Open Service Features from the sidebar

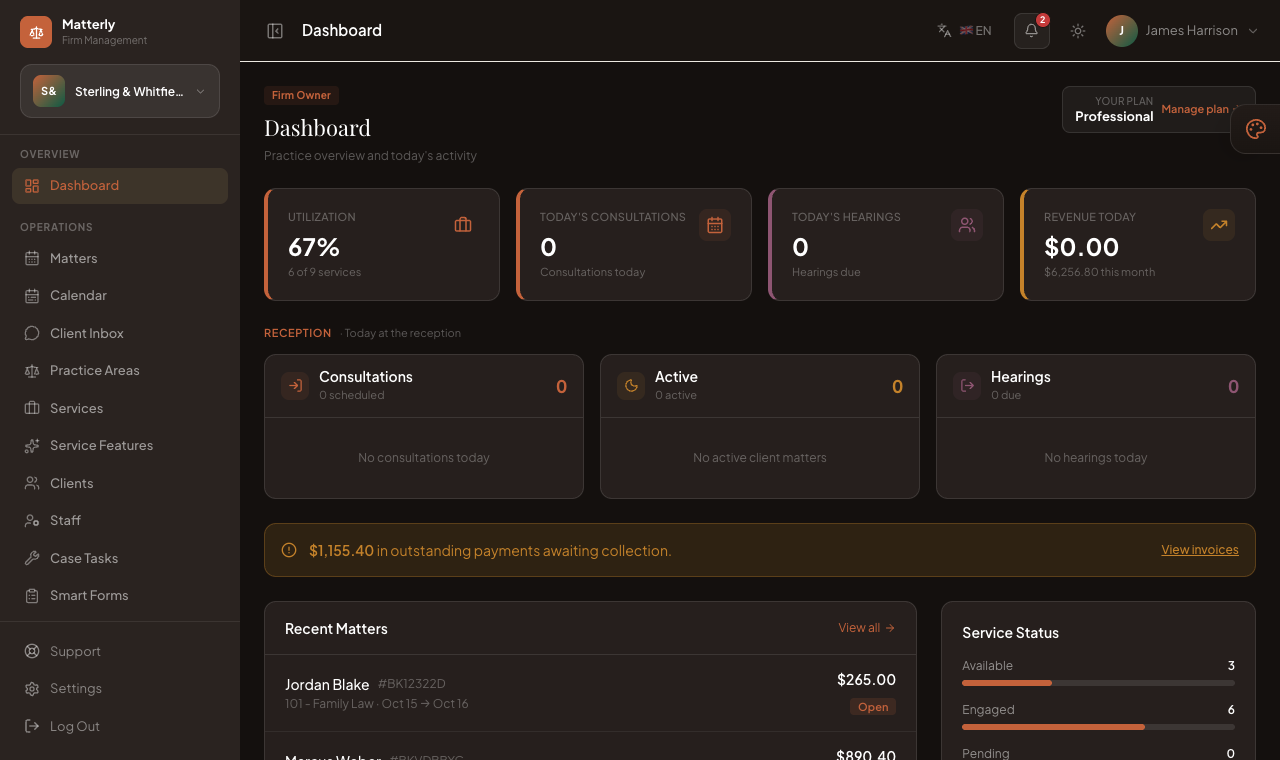[120, 446]
